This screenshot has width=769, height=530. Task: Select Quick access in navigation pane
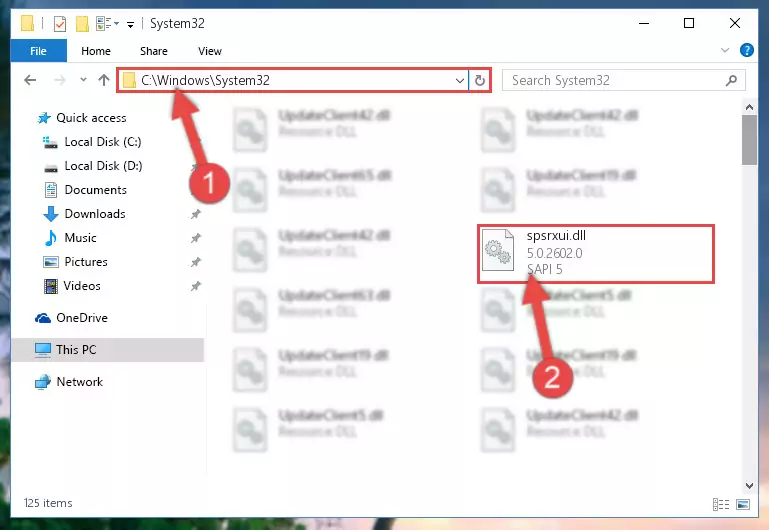[82, 118]
